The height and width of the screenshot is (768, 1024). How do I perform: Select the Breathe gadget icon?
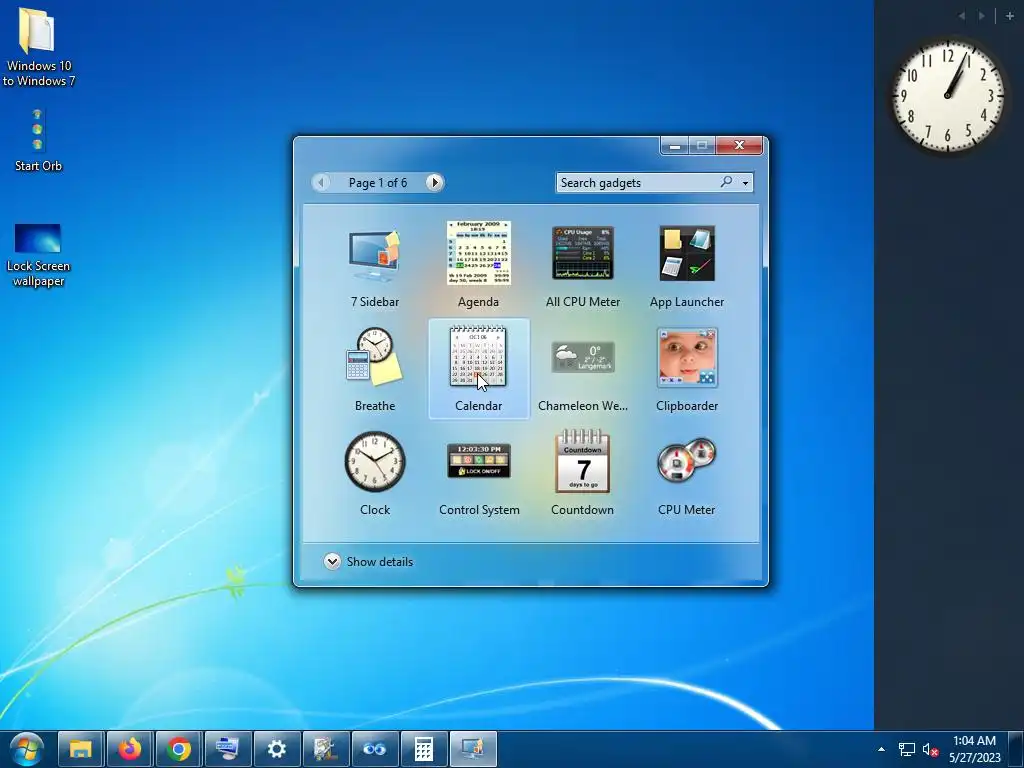(x=374, y=357)
